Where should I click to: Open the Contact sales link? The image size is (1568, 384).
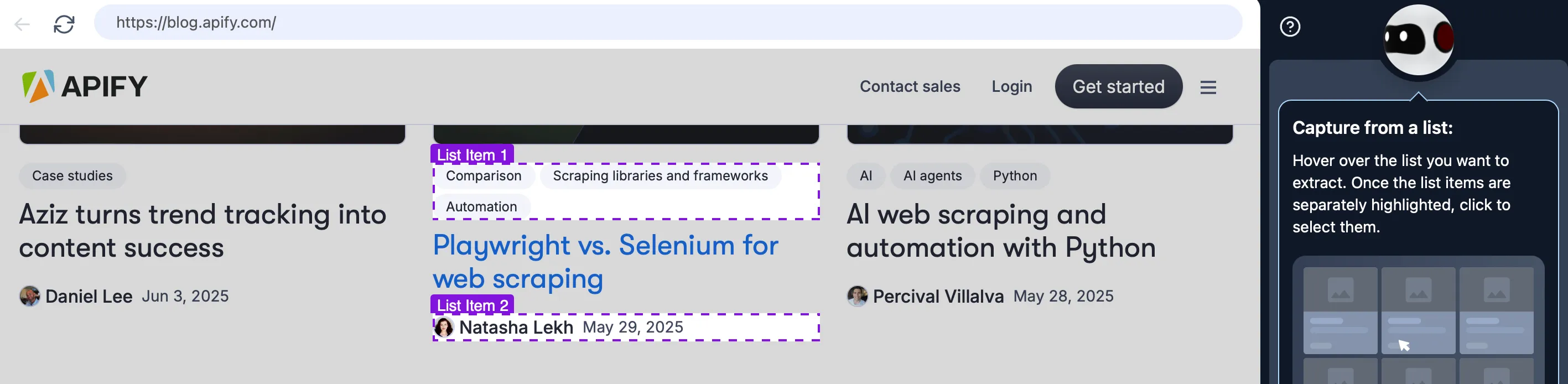[x=910, y=86]
